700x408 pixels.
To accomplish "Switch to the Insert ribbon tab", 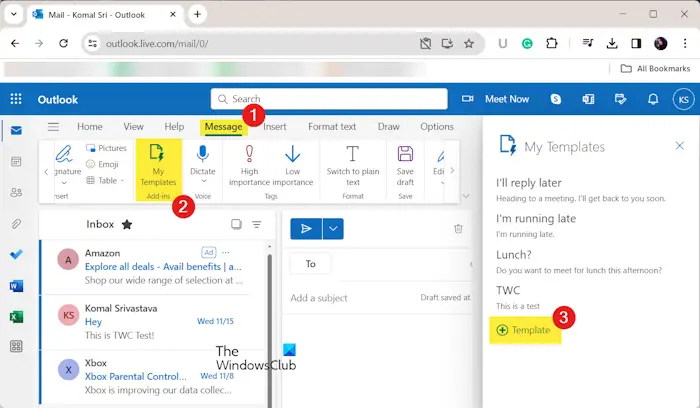I will tap(275, 127).
